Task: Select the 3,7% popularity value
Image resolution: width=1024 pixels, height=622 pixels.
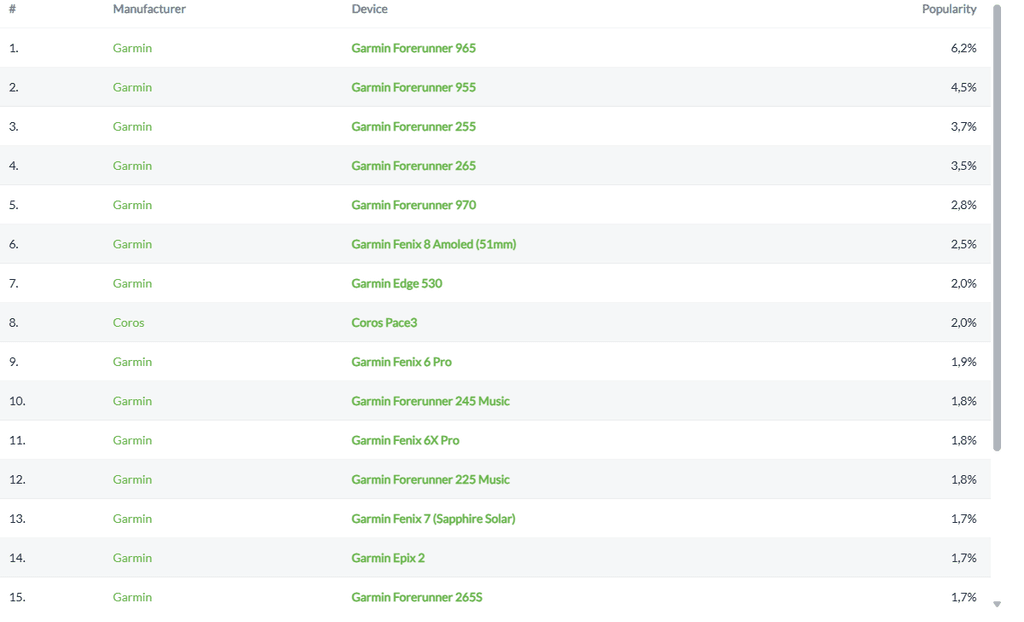Action: 963,126
